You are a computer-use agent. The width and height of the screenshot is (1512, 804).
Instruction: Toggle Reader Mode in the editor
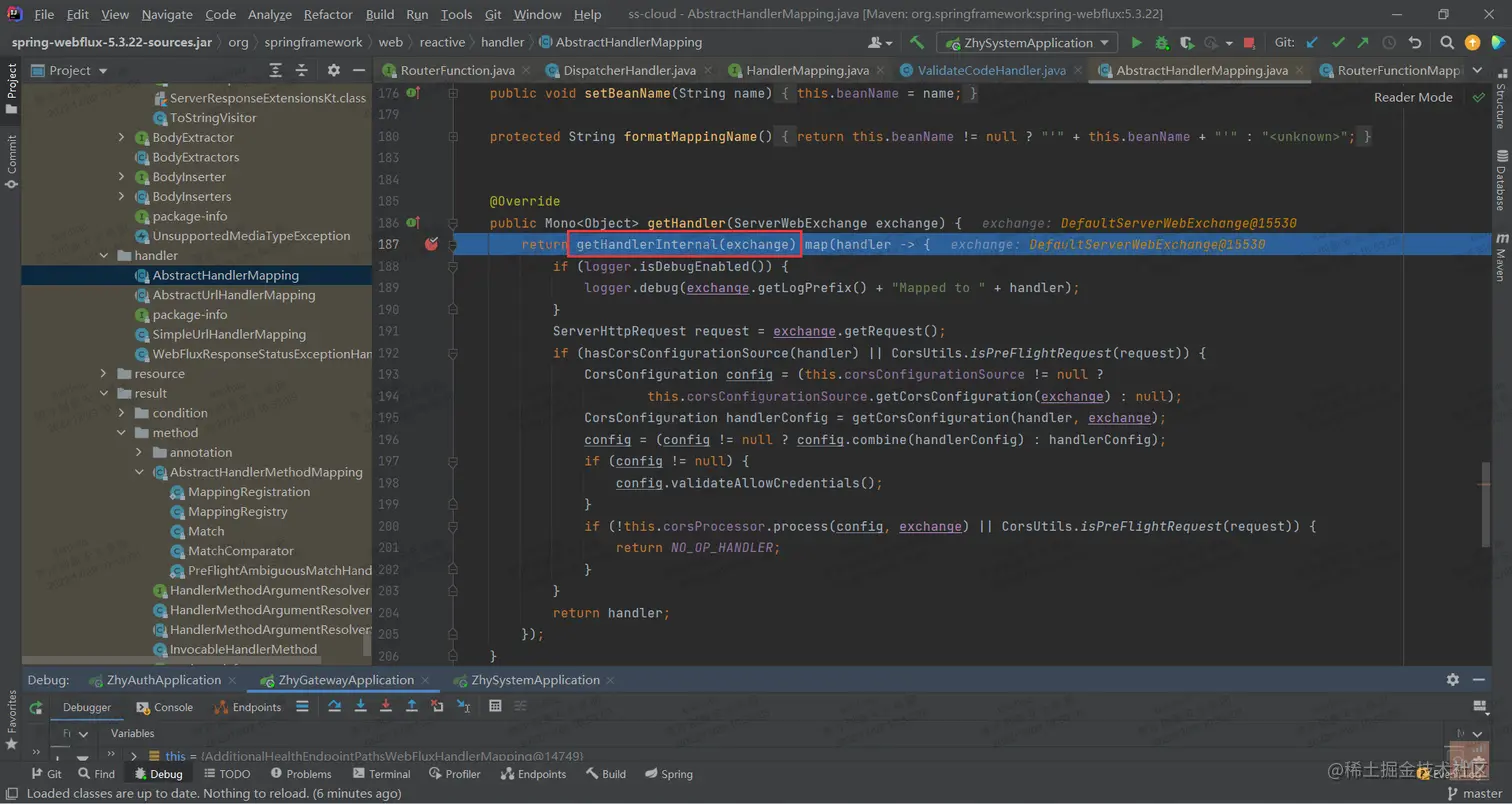(x=1412, y=97)
